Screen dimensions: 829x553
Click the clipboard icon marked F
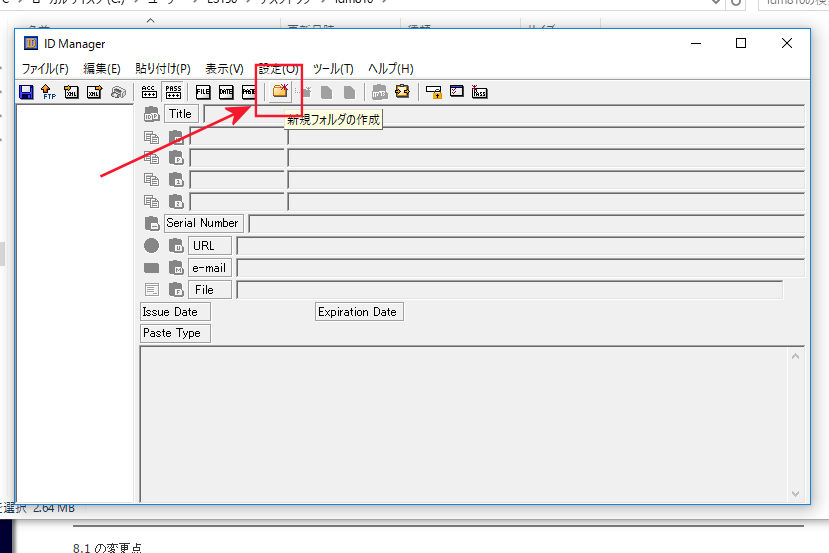pos(176,290)
